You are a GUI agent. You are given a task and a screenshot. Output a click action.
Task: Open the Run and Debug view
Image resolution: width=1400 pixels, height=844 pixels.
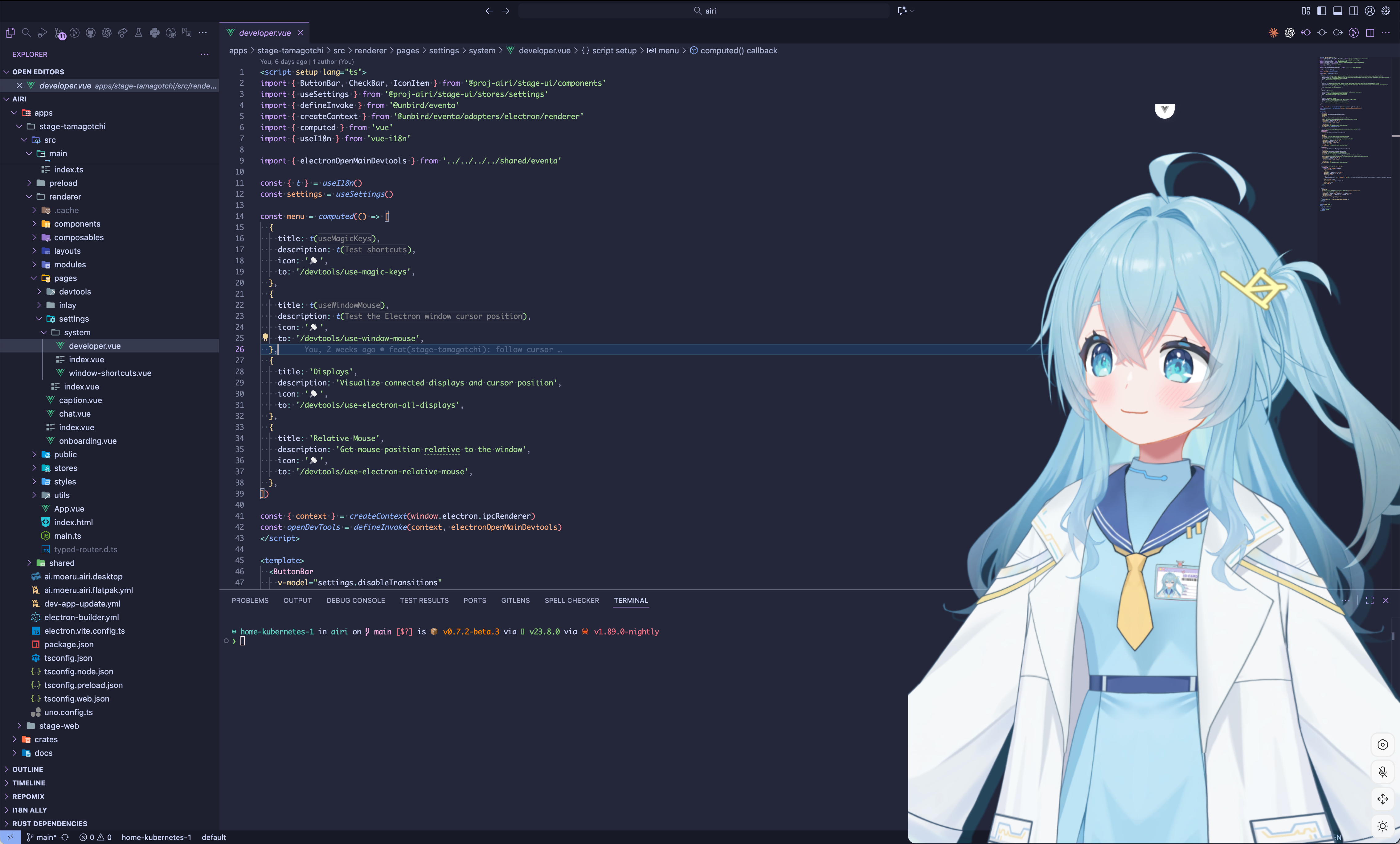pyautogui.click(x=42, y=33)
